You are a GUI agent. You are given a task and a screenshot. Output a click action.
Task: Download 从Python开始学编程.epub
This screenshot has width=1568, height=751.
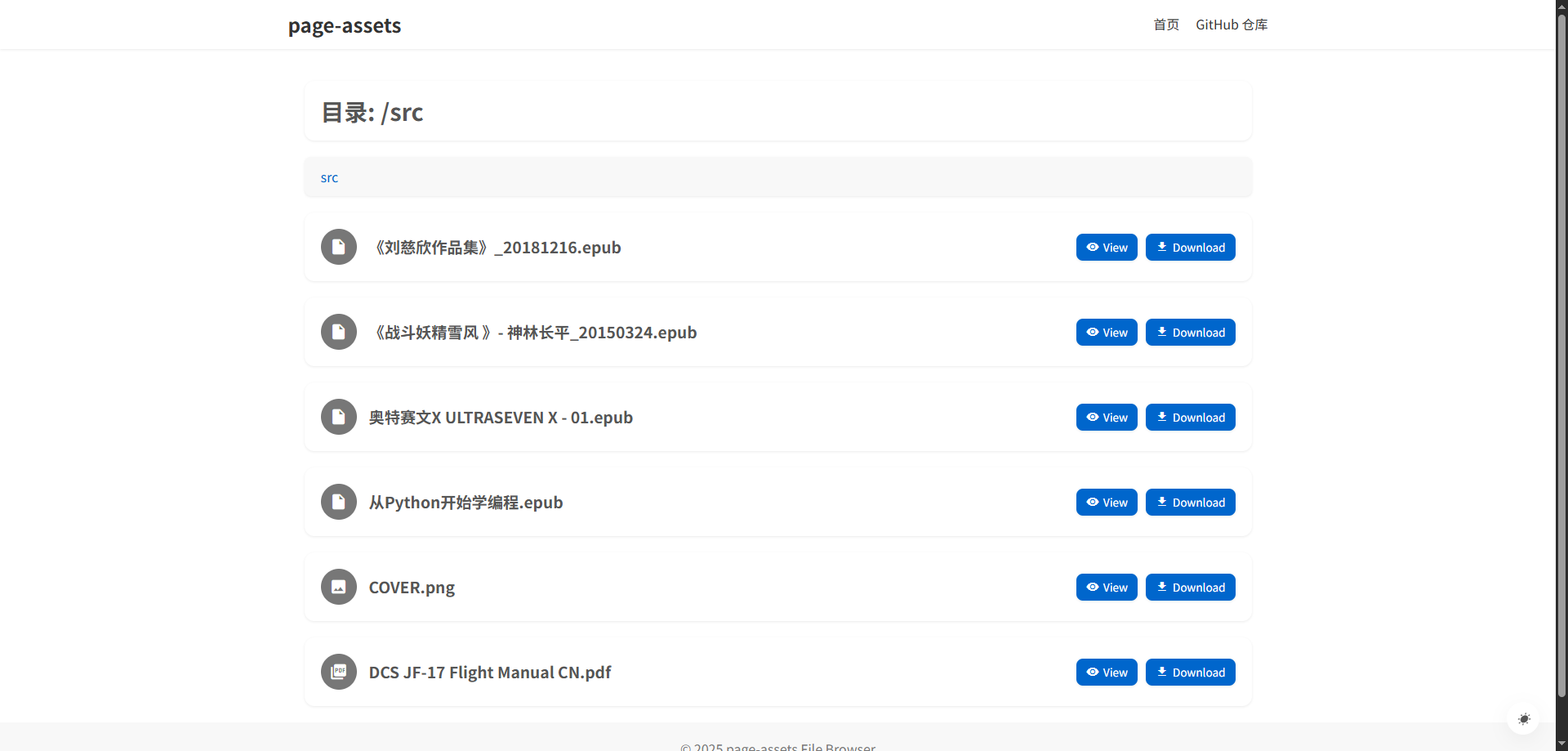[1190, 502]
